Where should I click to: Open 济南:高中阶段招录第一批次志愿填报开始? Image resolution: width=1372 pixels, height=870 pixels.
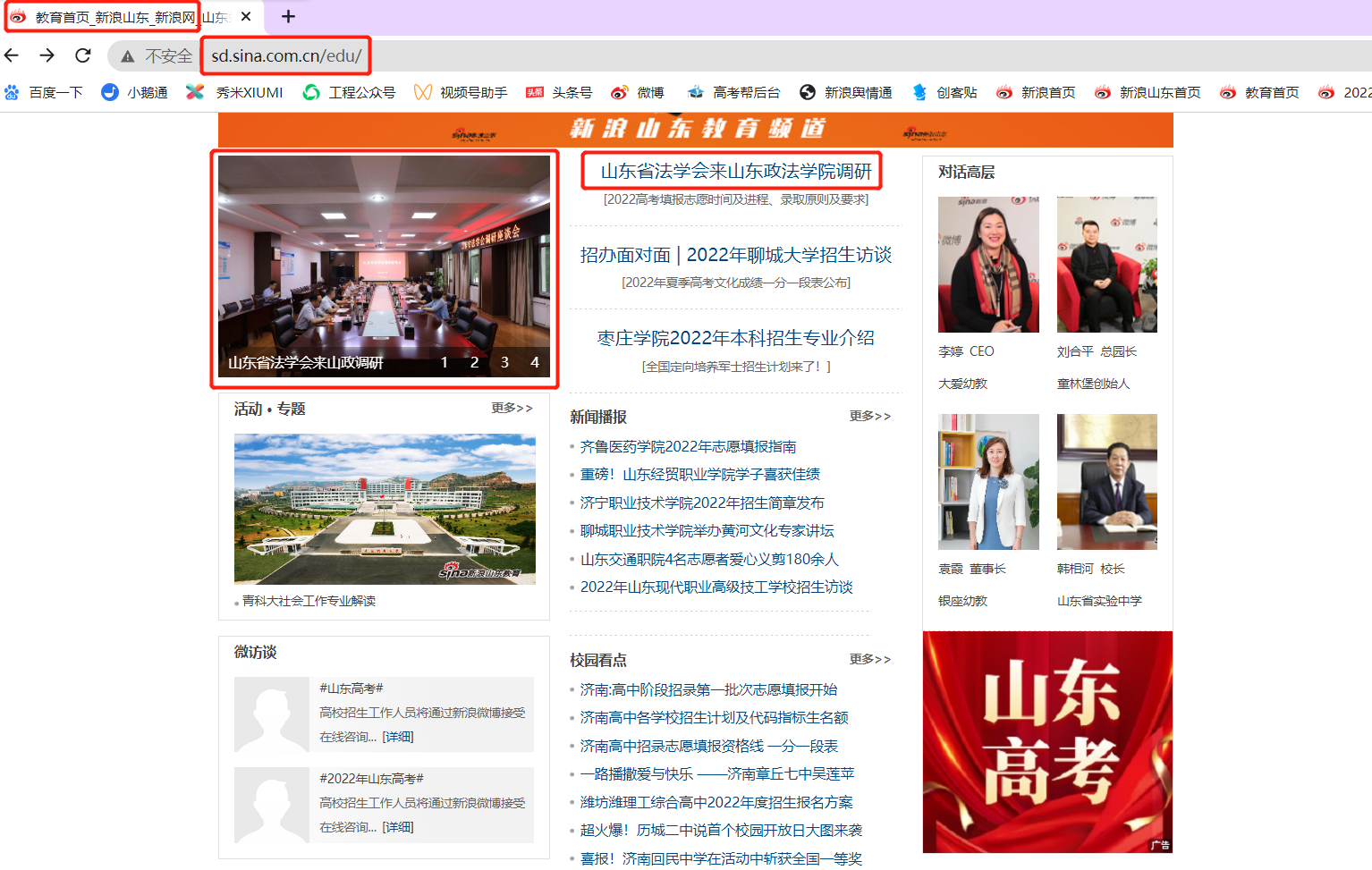click(x=708, y=689)
